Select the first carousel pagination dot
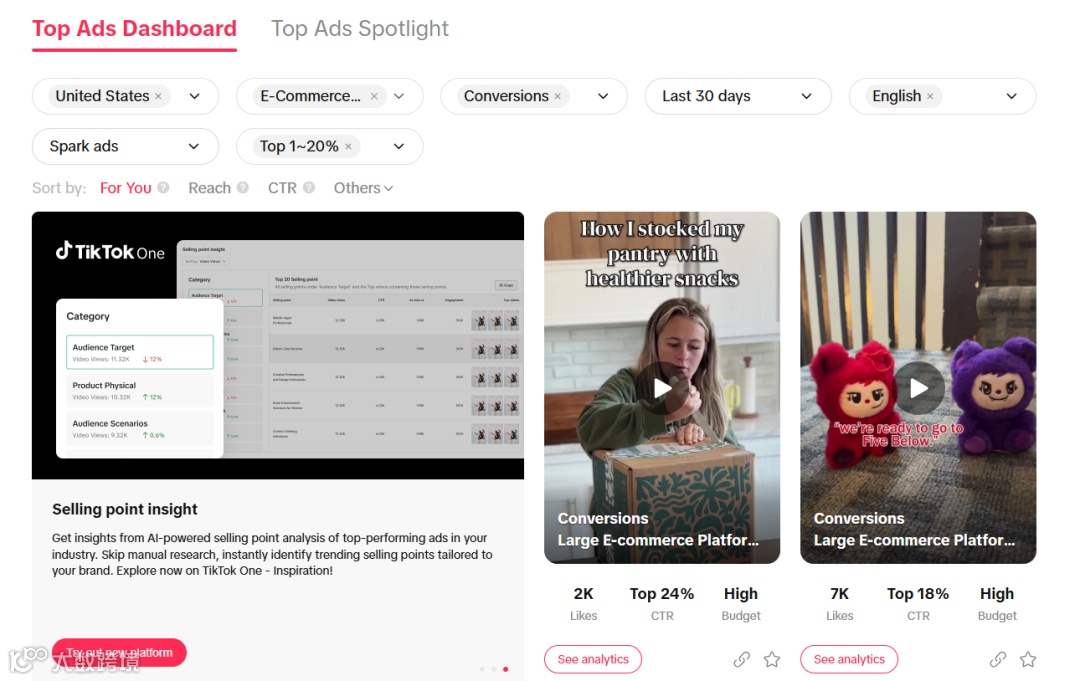The width and height of the screenshot is (1080, 681). point(482,669)
